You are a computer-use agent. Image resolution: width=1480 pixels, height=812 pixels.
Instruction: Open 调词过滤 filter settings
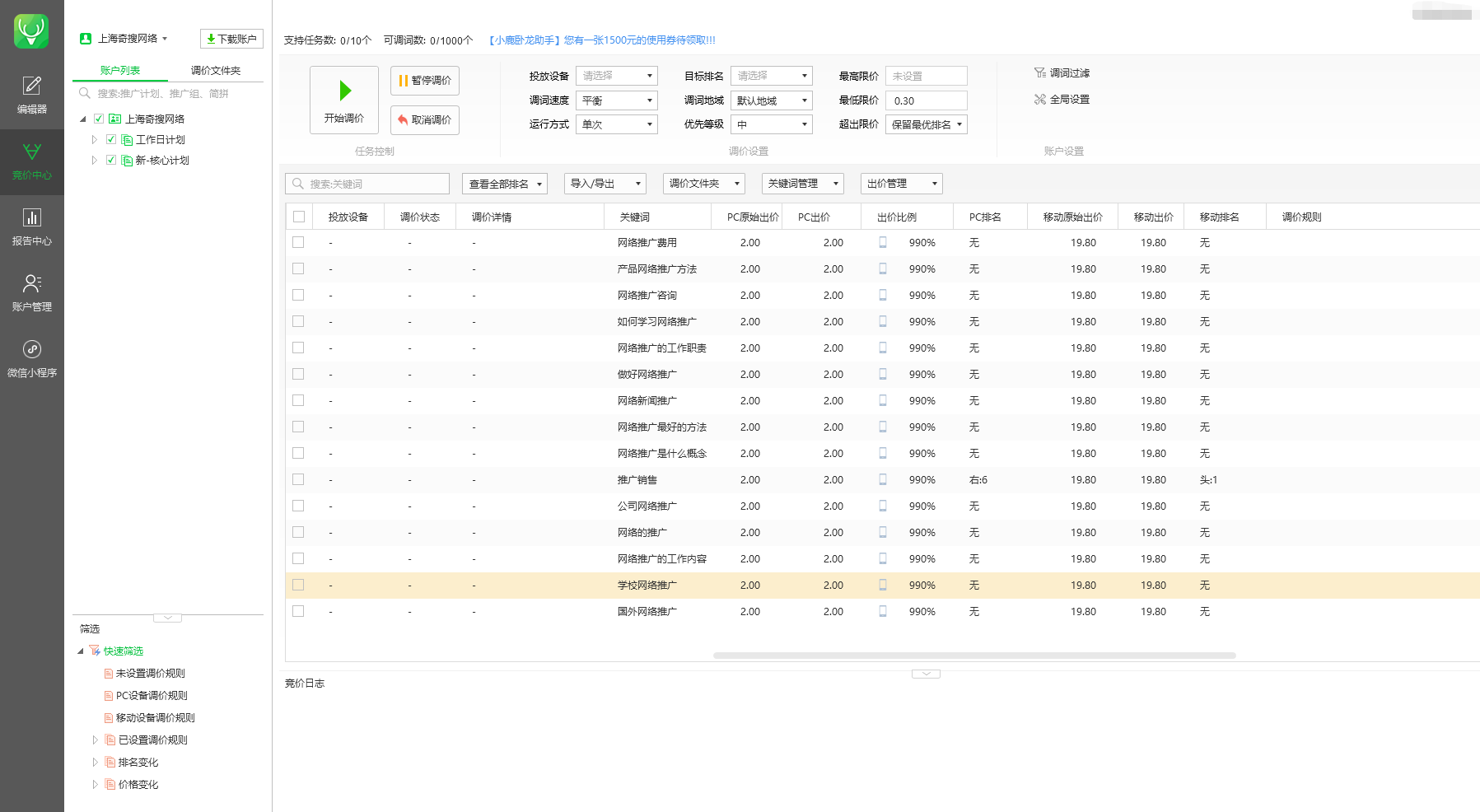[1062, 73]
